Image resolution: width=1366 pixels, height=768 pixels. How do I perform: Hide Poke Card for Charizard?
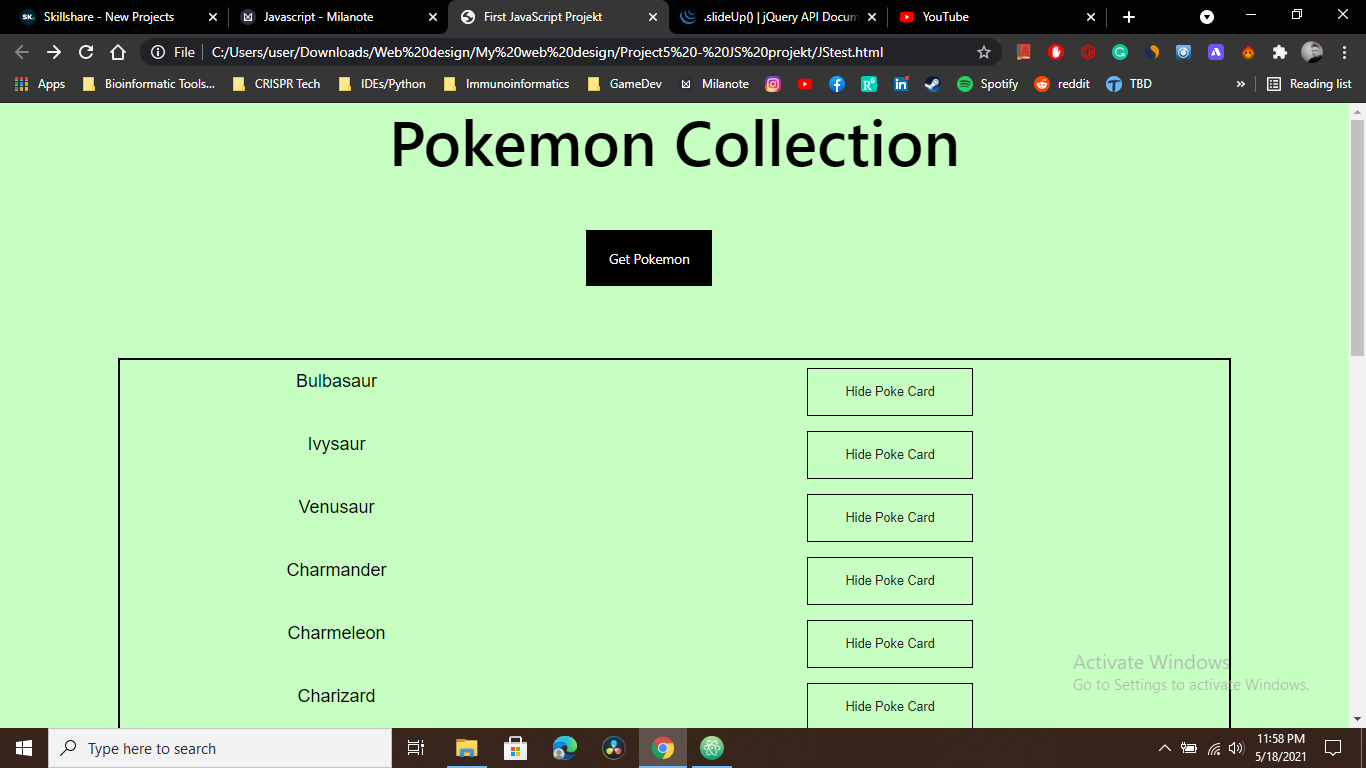(x=890, y=705)
